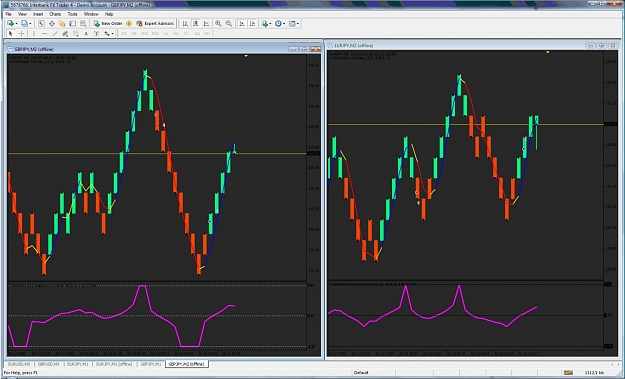Switch to the EURJPY,M1 chart tab

78,364
